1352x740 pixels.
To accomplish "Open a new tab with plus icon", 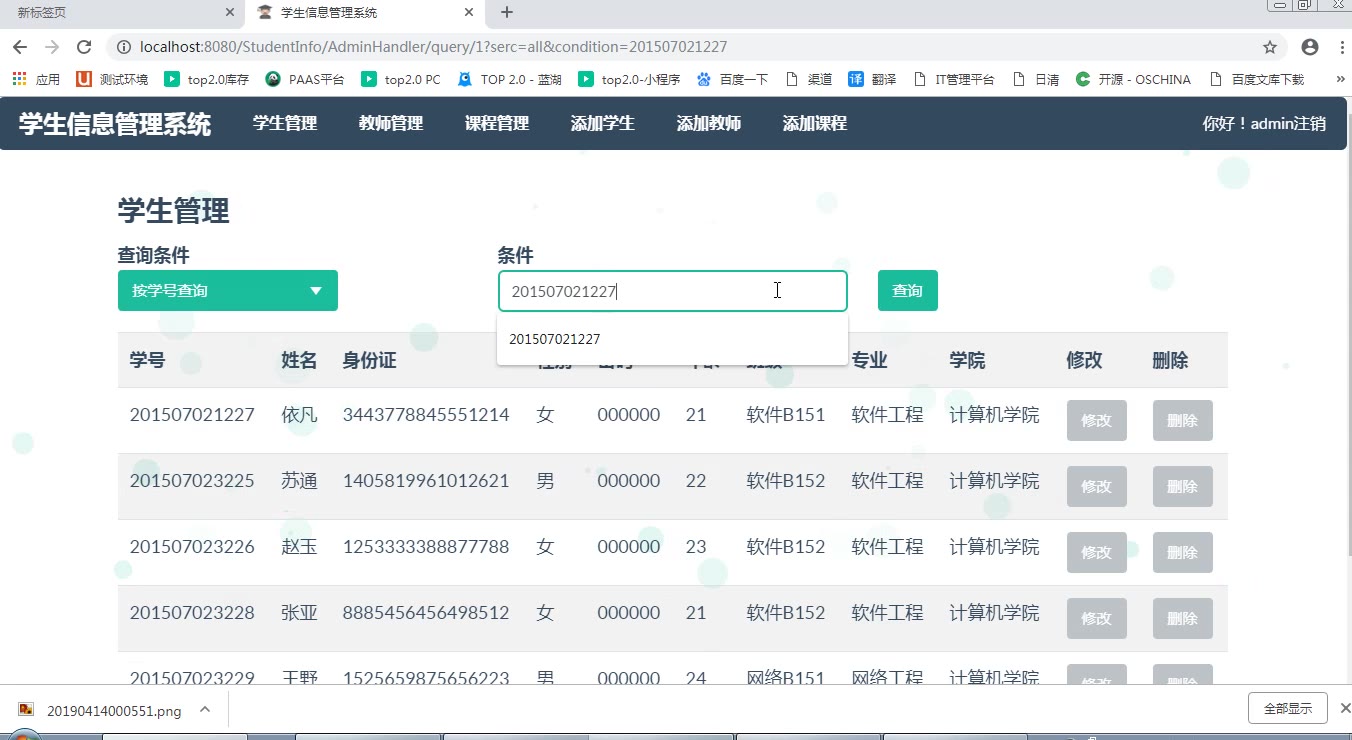I will (507, 13).
